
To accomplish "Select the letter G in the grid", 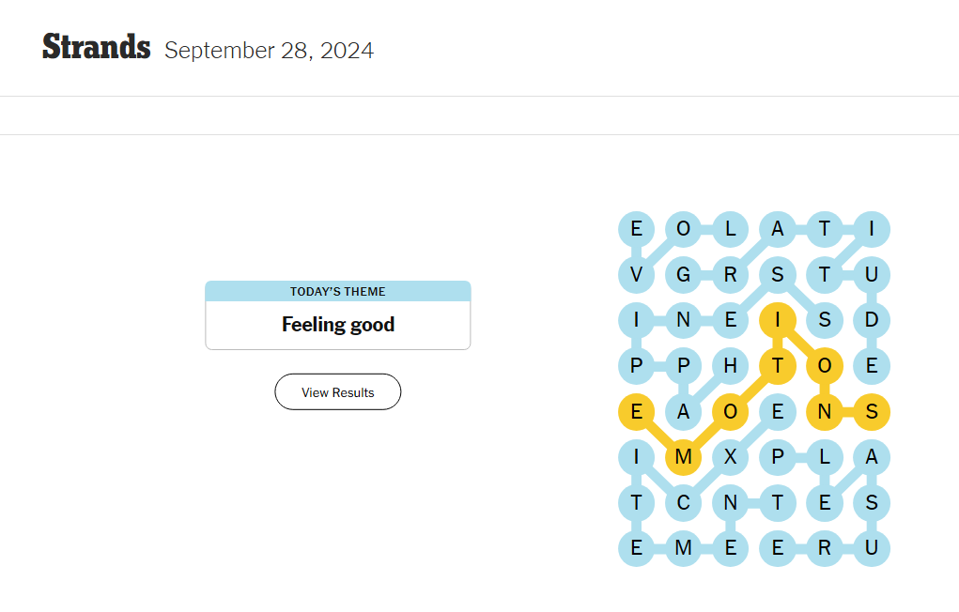I will click(683, 274).
